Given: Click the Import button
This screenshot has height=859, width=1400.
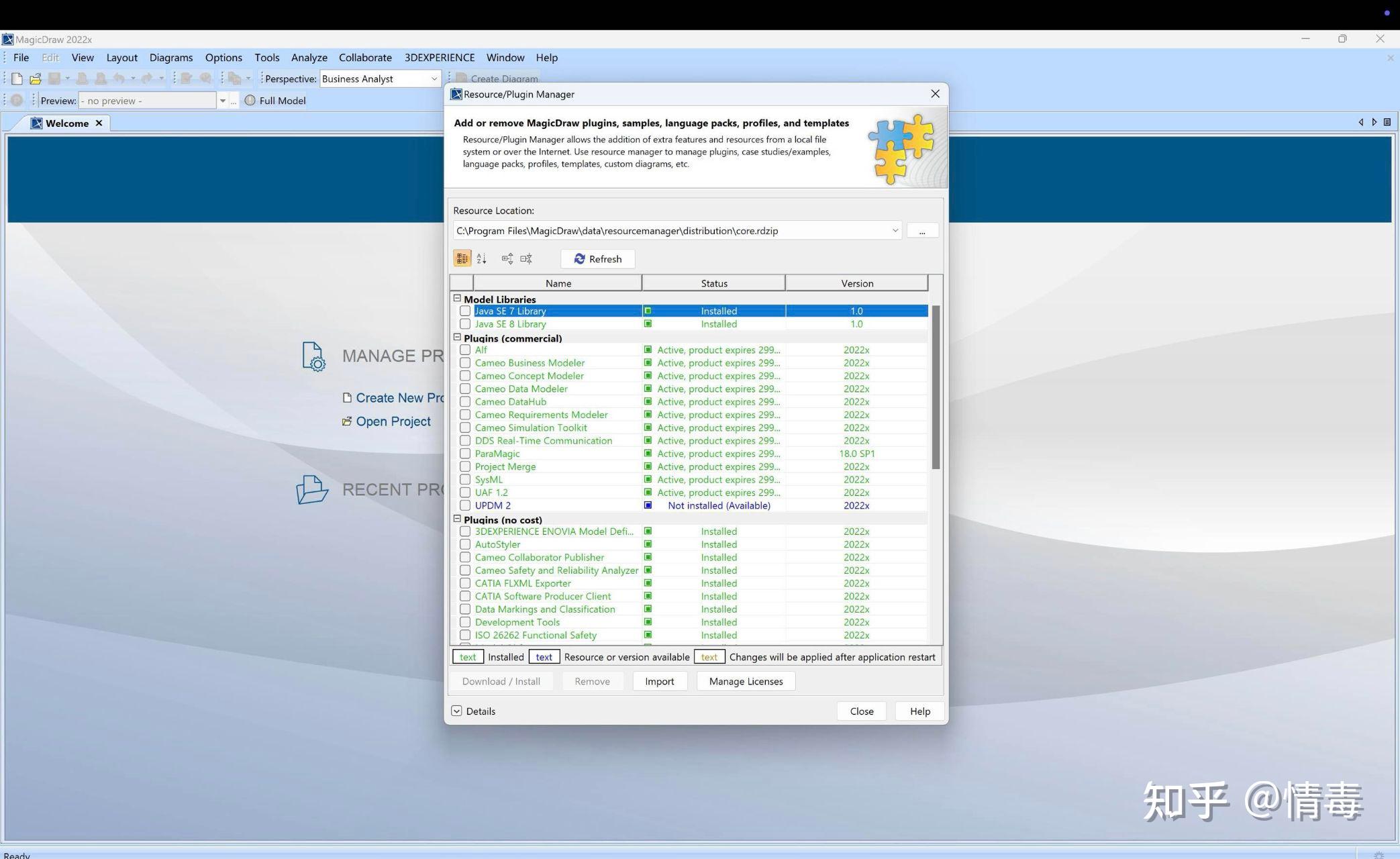Looking at the screenshot, I should (x=659, y=681).
